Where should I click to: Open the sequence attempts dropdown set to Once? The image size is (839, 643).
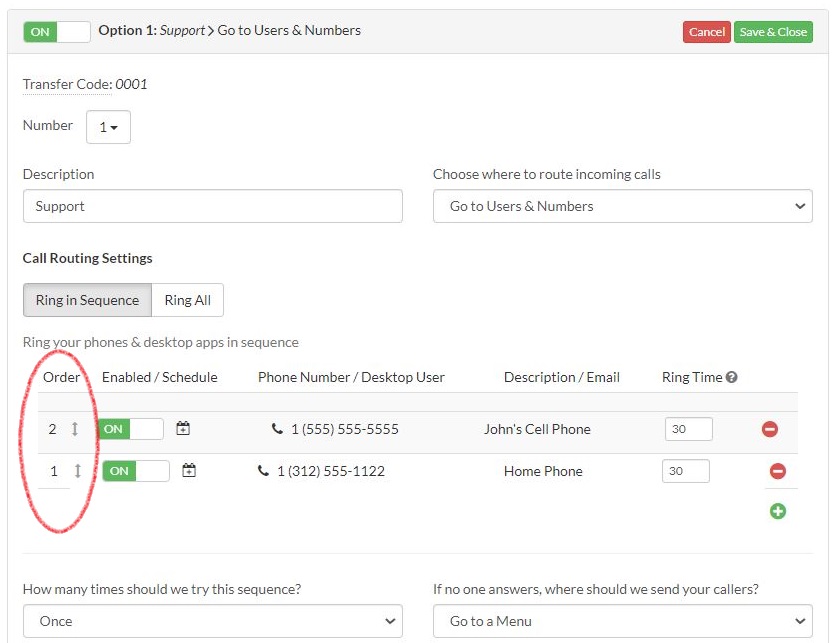point(212,621)
